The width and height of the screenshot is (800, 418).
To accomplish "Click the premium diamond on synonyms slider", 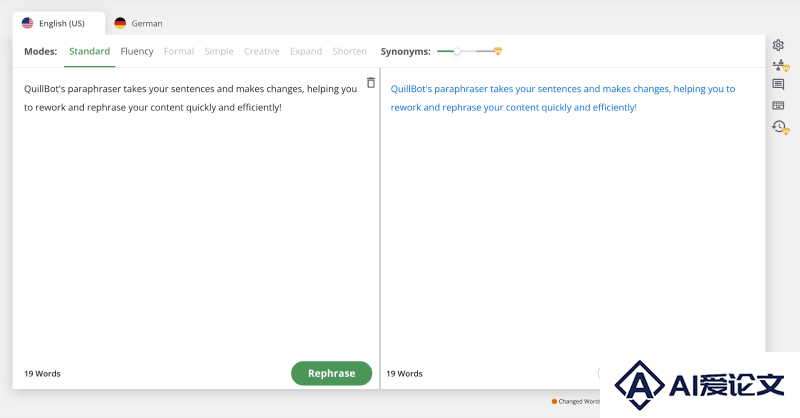I will point(498,51).
